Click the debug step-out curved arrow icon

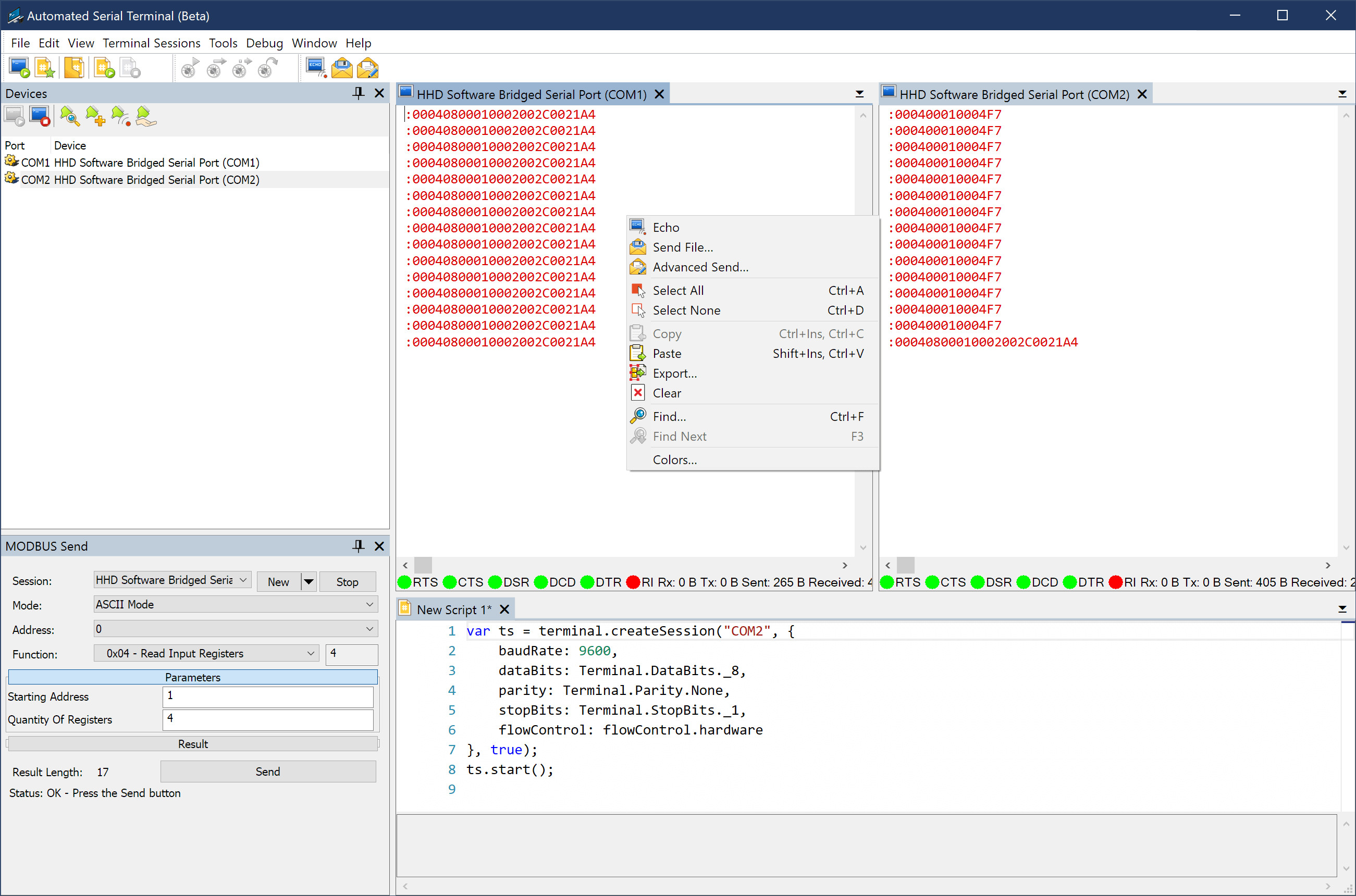tap(267, 68)
